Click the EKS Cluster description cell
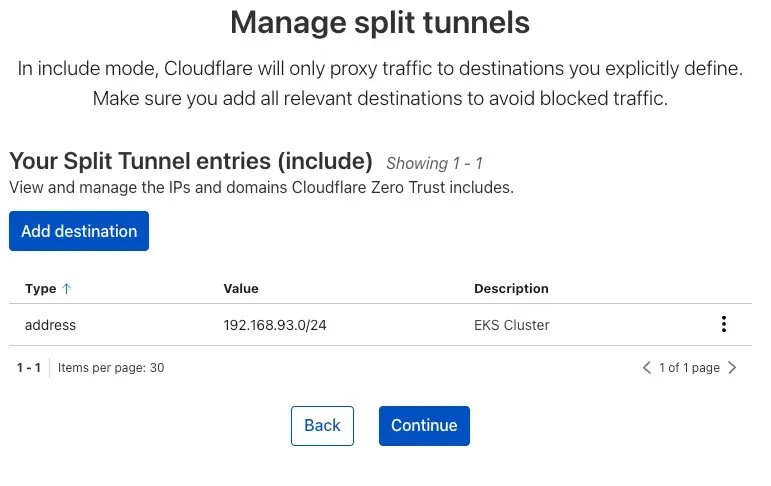771x486 pixels. pyautogui.click(x=511, y=325)
